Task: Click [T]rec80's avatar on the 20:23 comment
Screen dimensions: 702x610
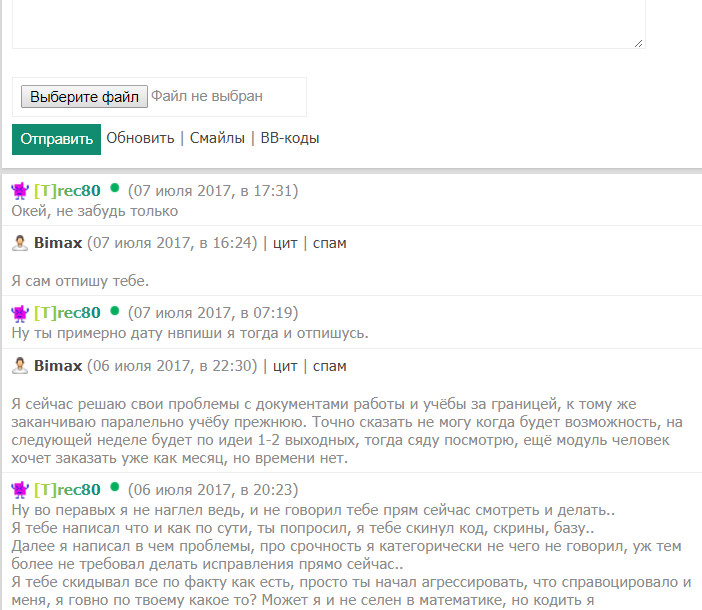Action: [x=20, y=489]
